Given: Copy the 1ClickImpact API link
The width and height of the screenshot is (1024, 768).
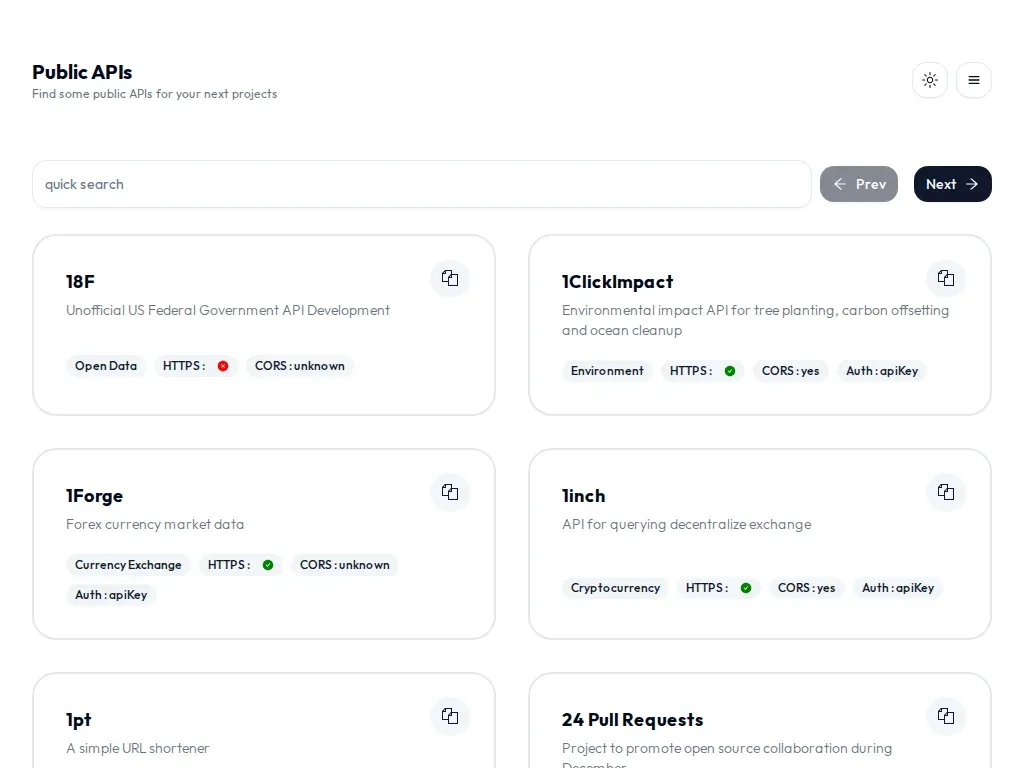Looking at the screenshot, I should point(946,278).
